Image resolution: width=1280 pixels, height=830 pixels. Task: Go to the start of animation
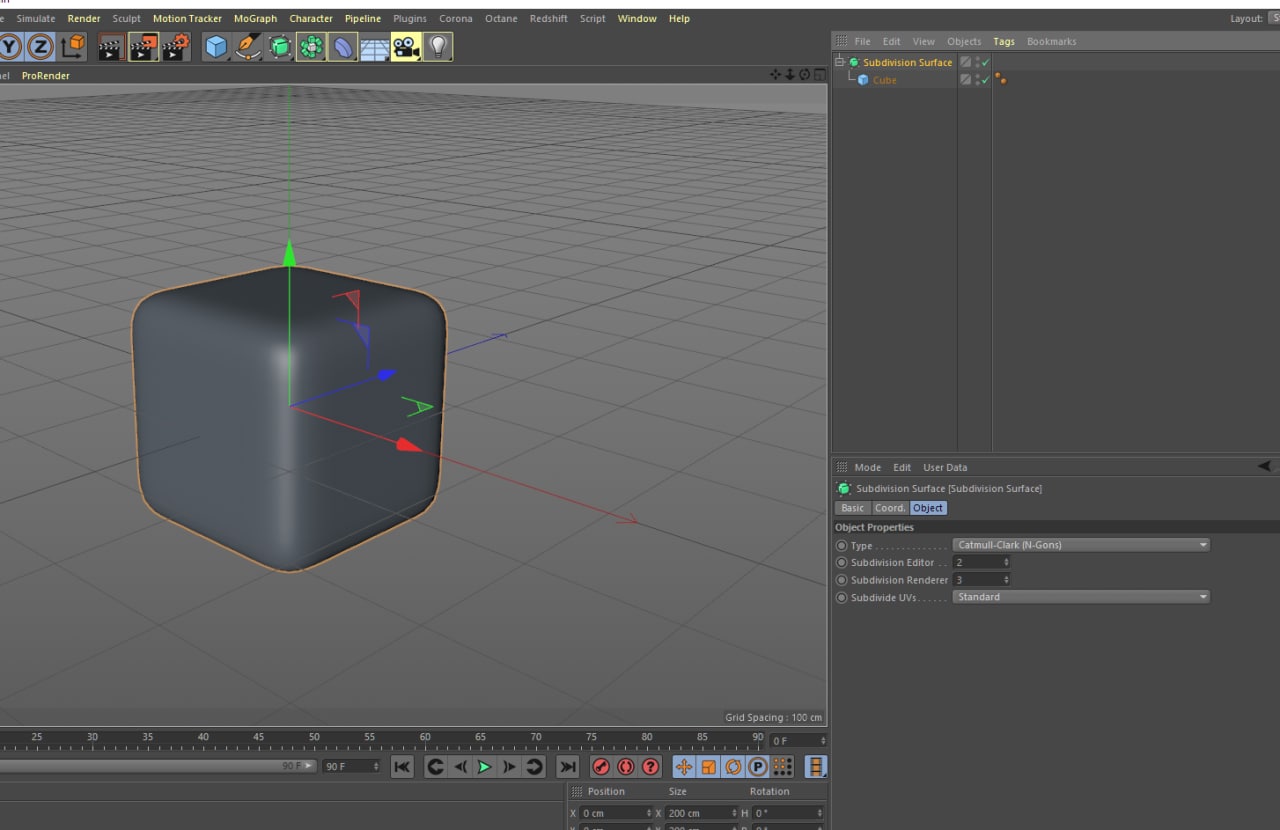(402, 767)
